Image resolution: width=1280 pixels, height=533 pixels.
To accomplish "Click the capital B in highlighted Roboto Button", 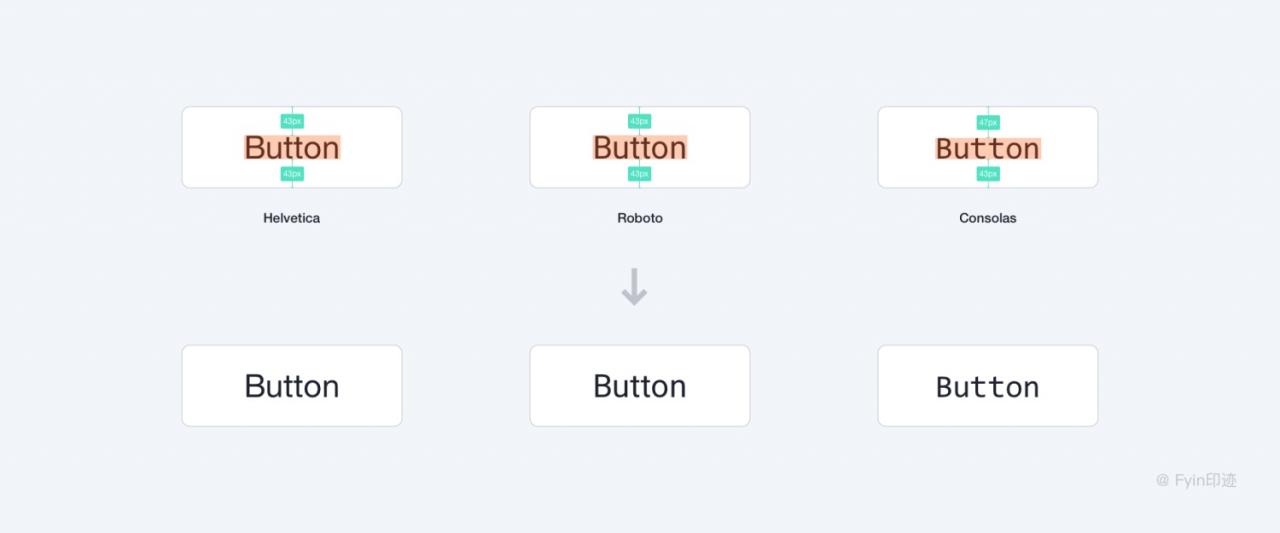I will 603,148.
